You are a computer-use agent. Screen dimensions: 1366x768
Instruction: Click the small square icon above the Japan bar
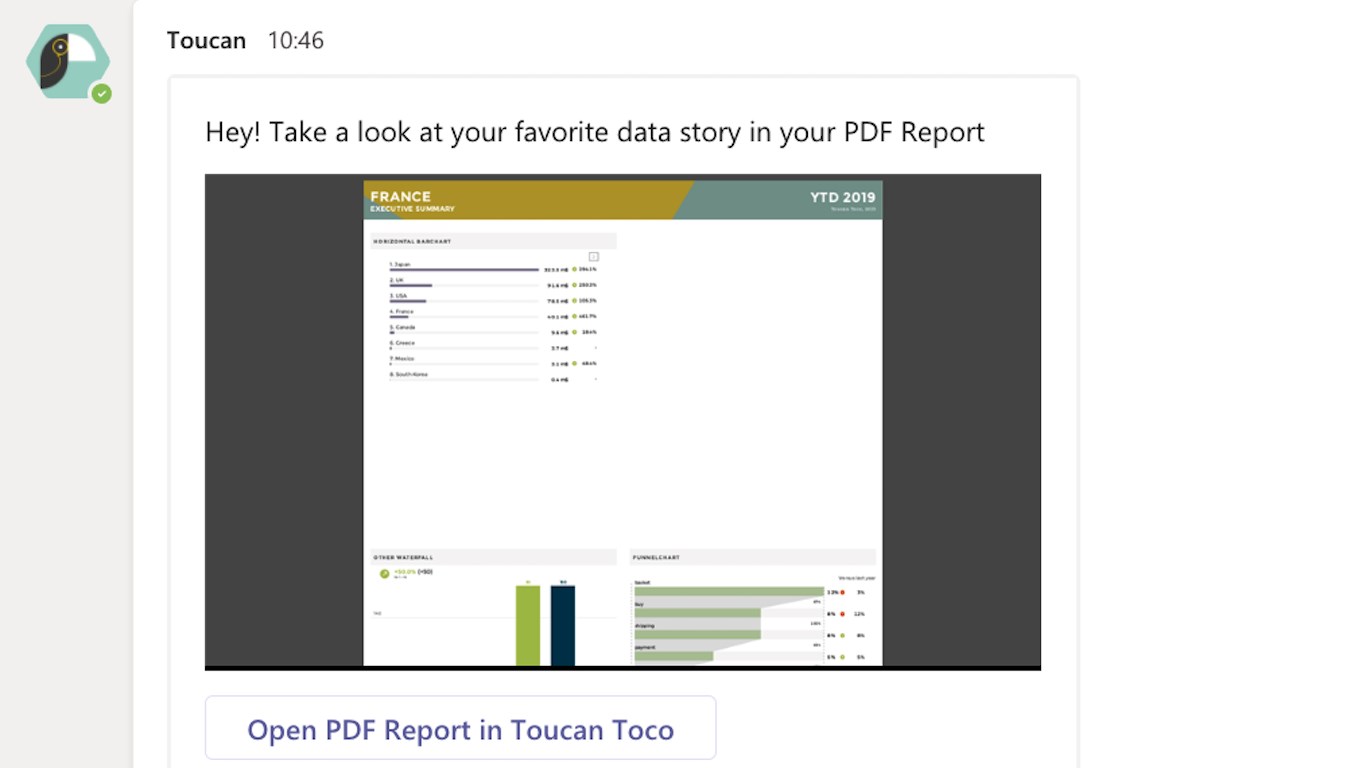593,257
